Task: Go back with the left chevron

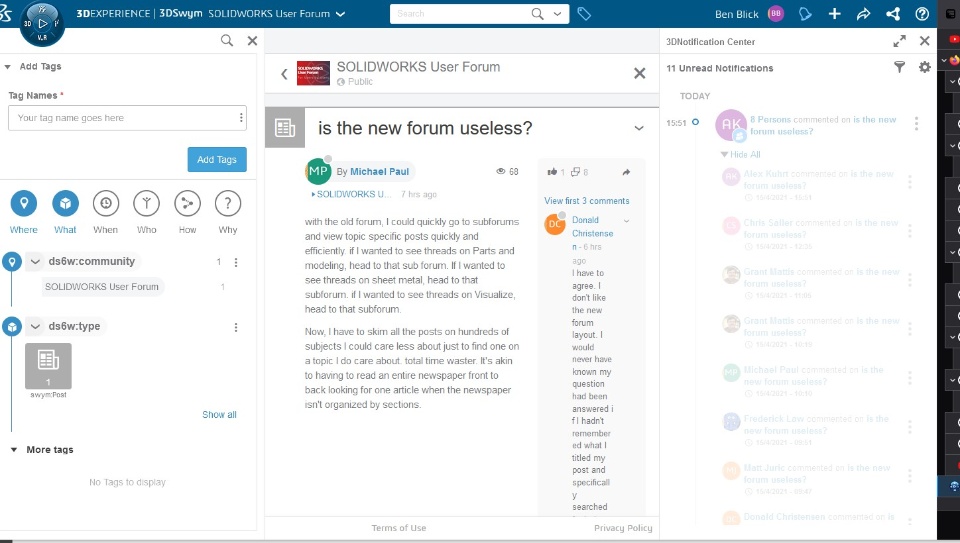Action: (x=284, y=74)
